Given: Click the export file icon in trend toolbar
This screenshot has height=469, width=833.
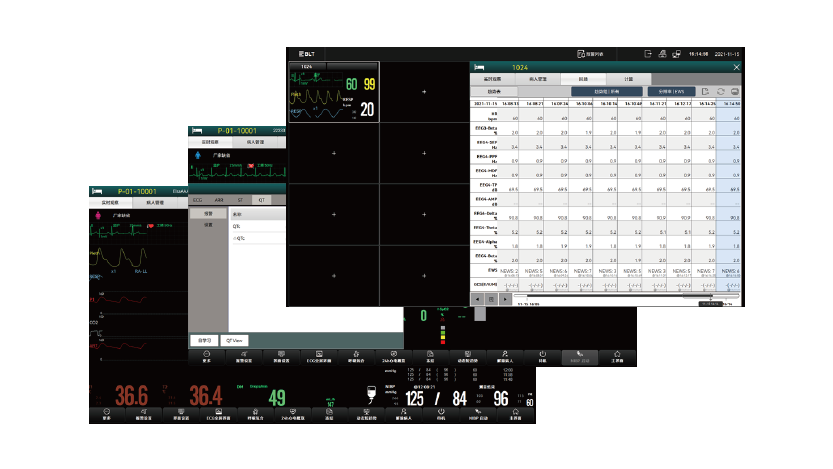Looking at the screenshot, I should 704,90.
